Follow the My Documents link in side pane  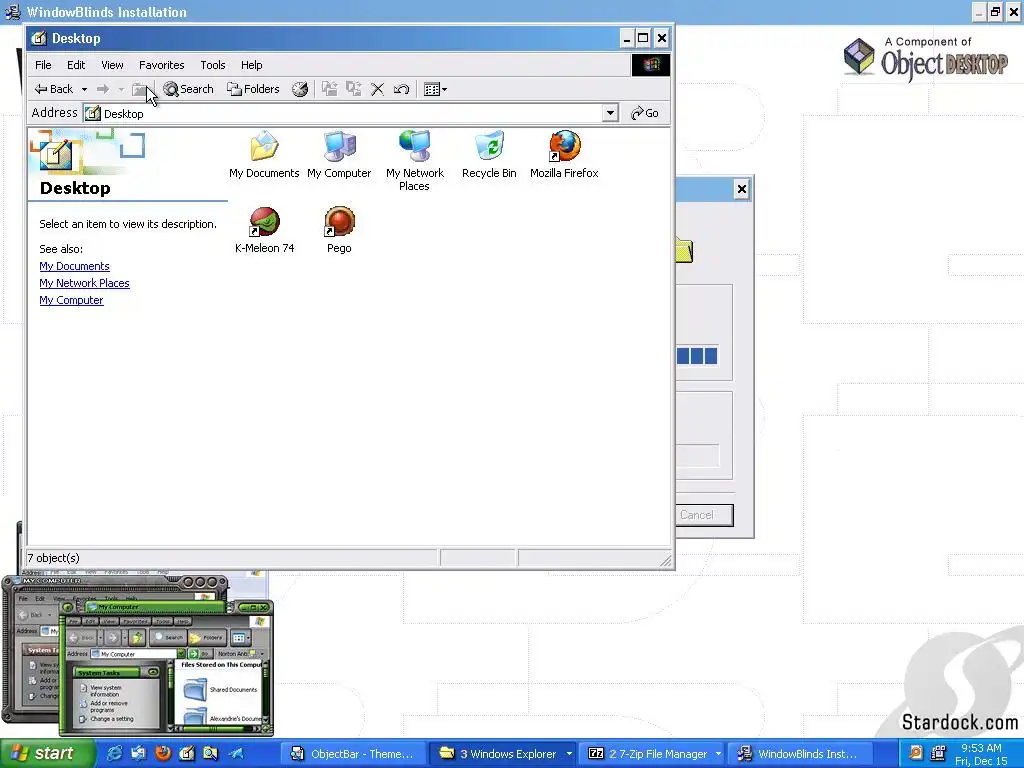point(74,266)
